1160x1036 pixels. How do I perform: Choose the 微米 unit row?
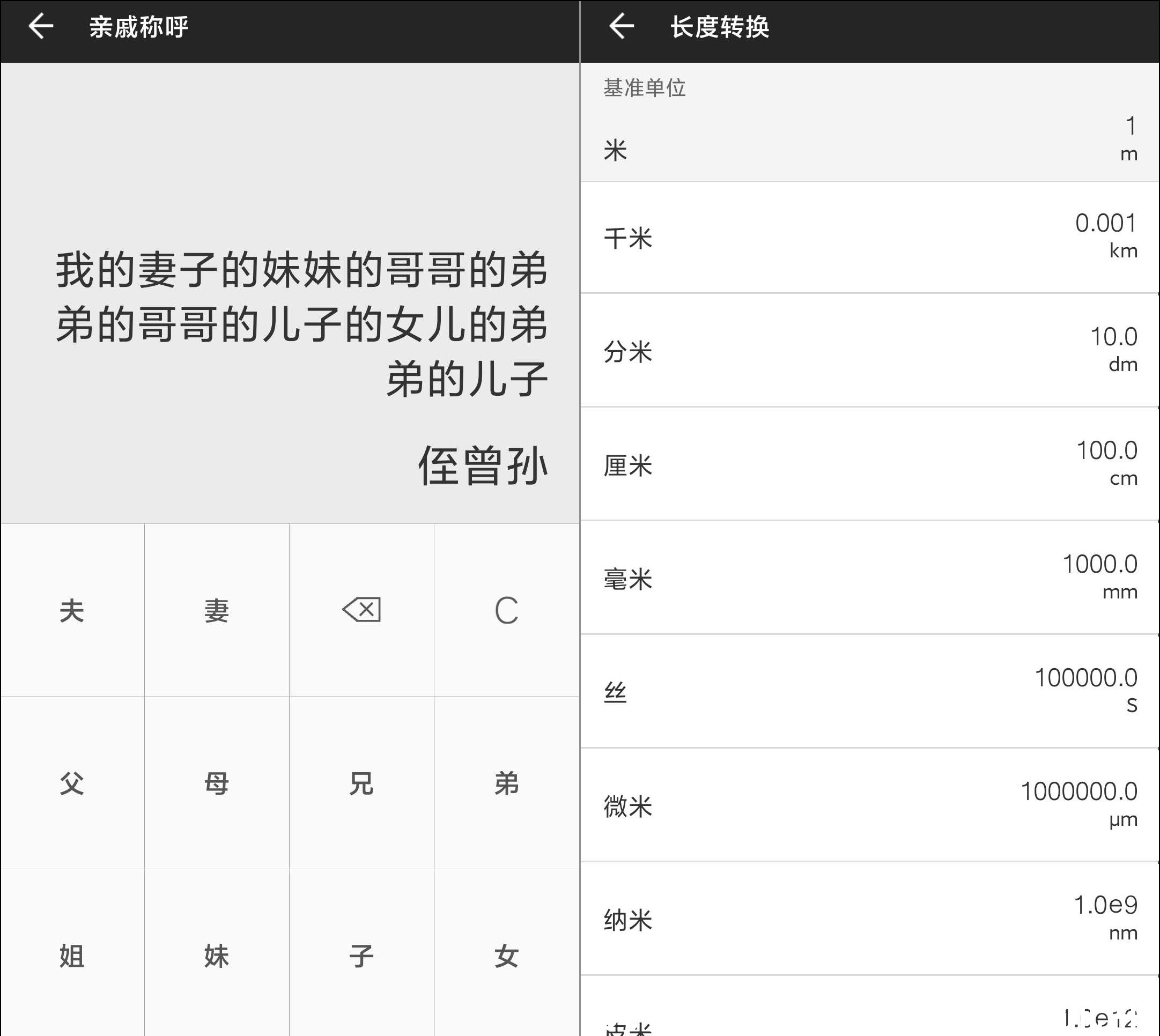(870, 805)
